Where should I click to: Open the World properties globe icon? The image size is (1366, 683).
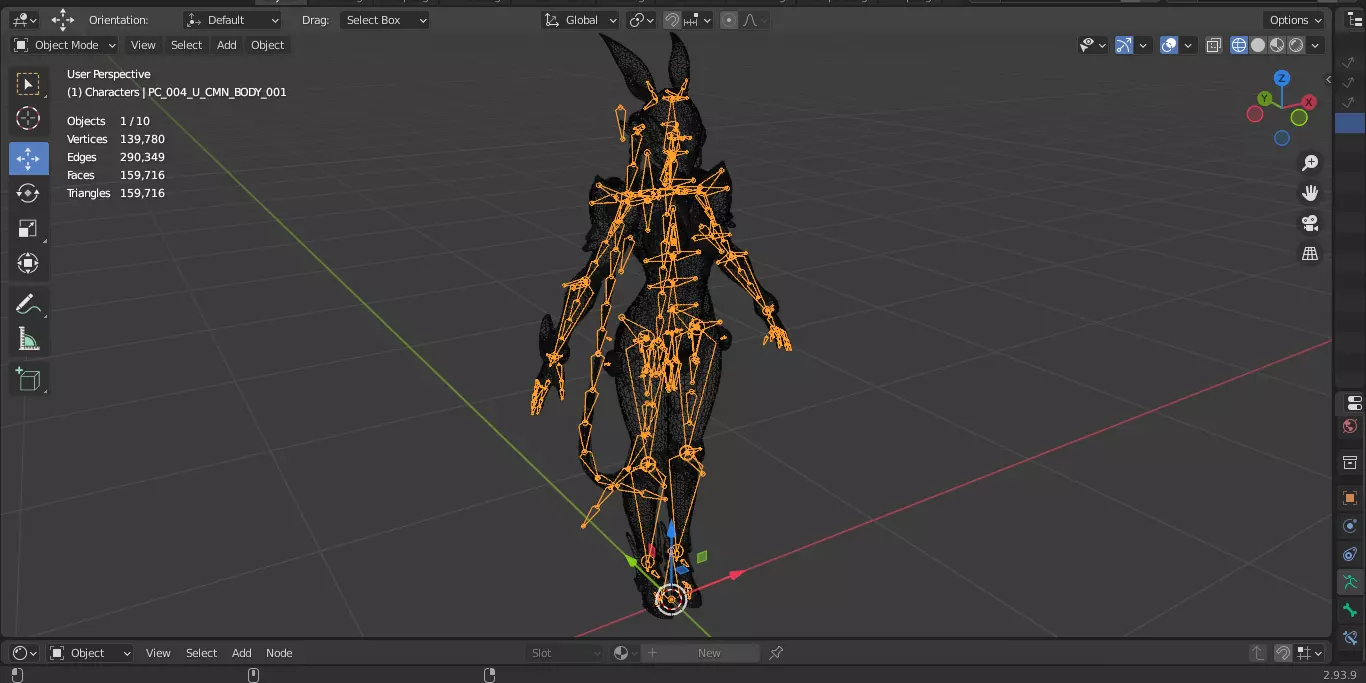click(x=1350, y=427)
